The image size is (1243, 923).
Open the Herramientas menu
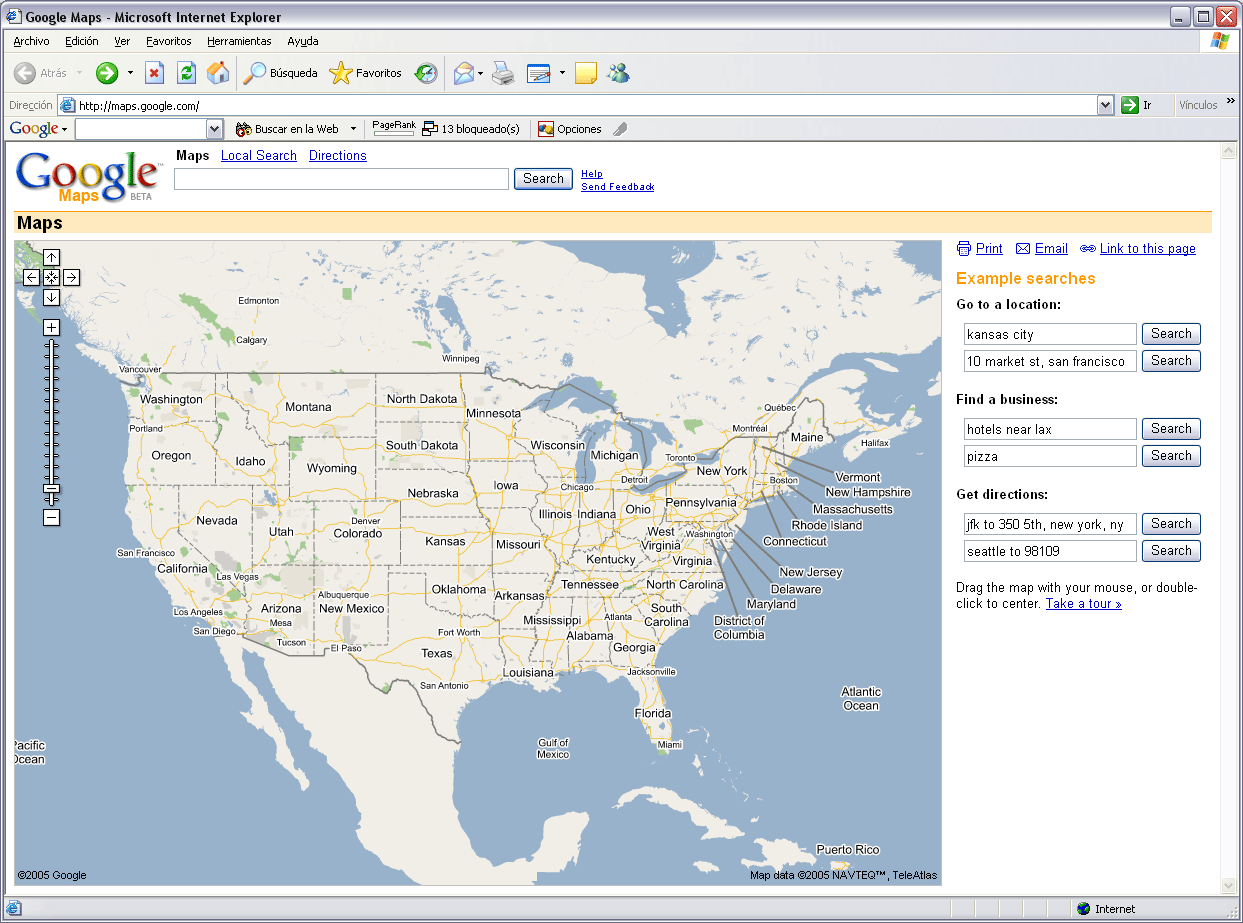[239, 41]
